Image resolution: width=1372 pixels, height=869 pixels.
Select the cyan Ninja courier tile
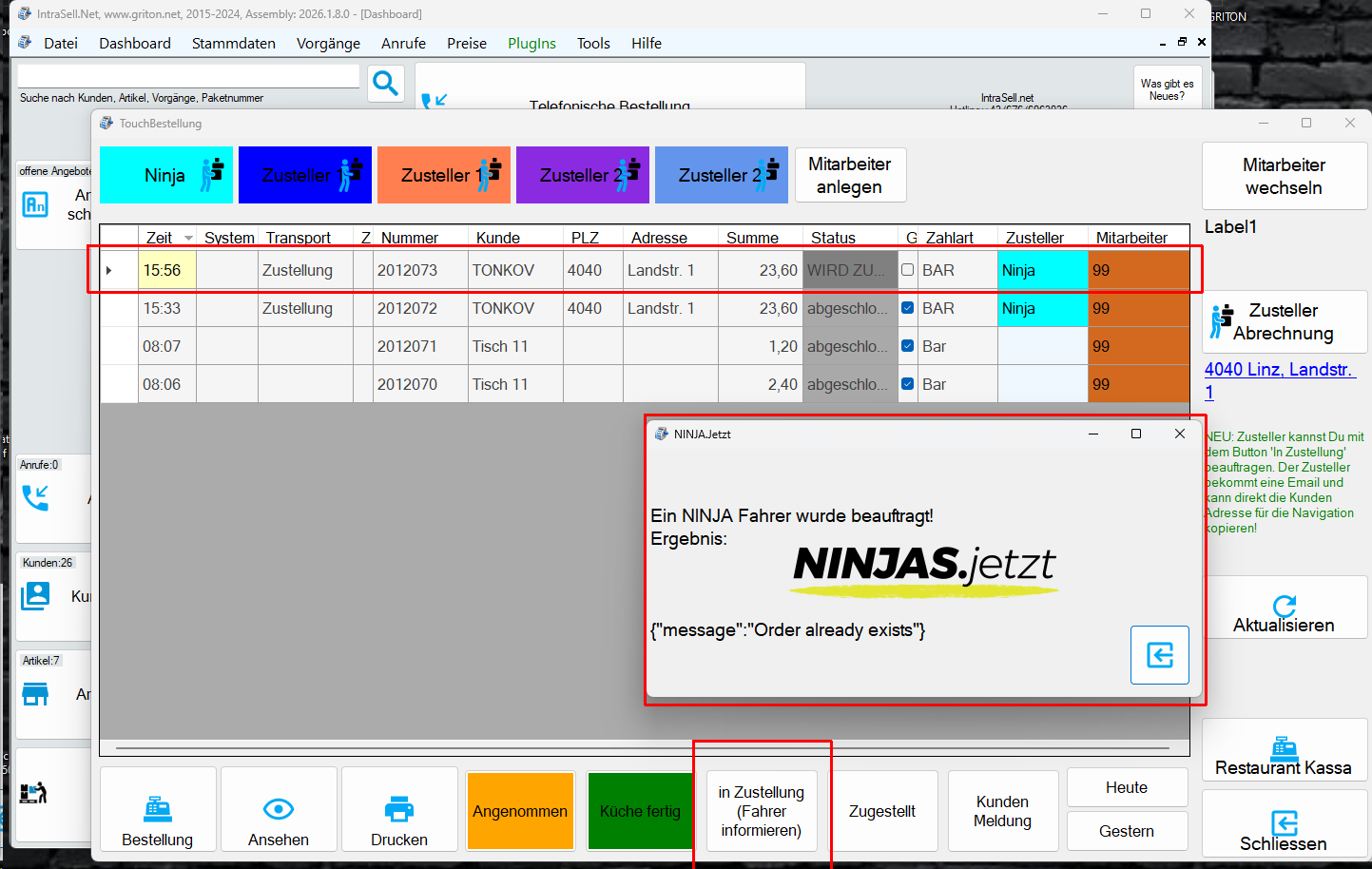(x=165, y=175)
